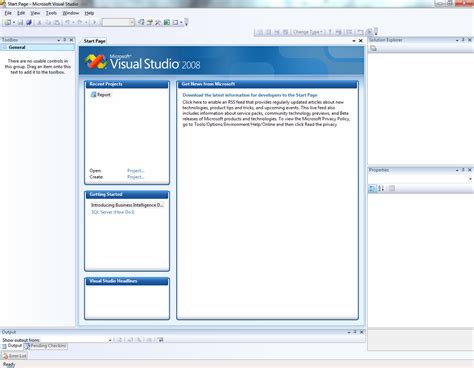Open the Edit menu

point(21,13)
